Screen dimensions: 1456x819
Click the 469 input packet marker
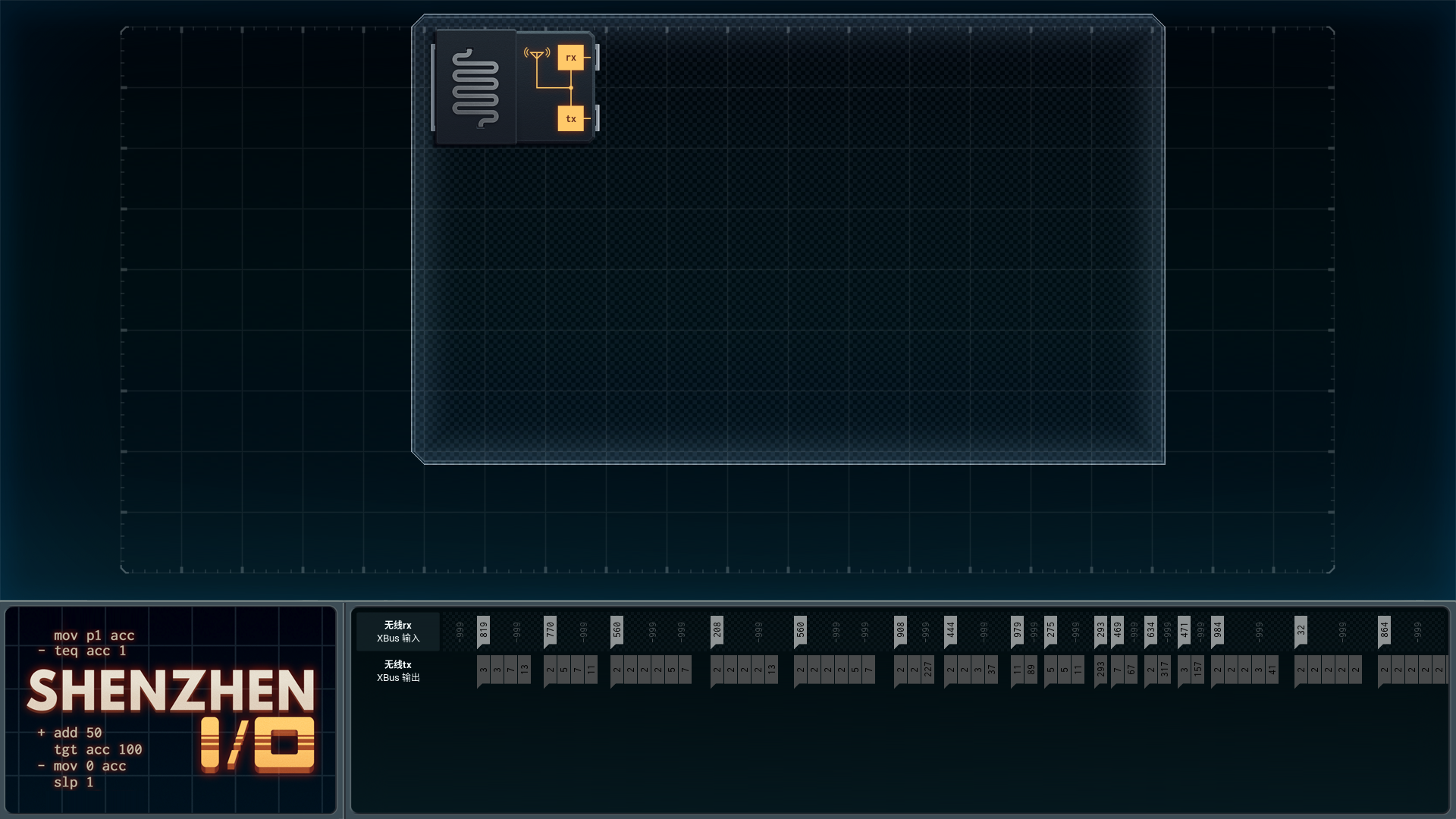tap(1117, 631)
